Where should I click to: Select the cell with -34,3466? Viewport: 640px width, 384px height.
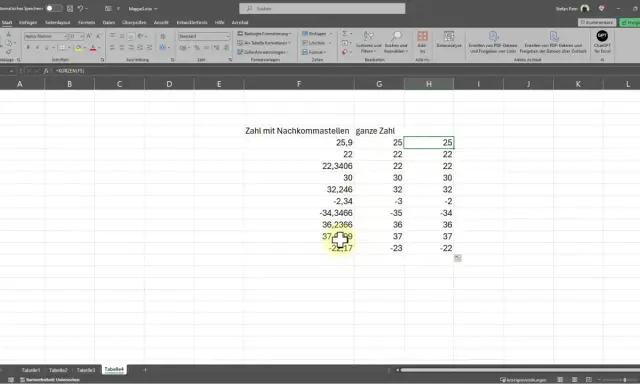299,213
